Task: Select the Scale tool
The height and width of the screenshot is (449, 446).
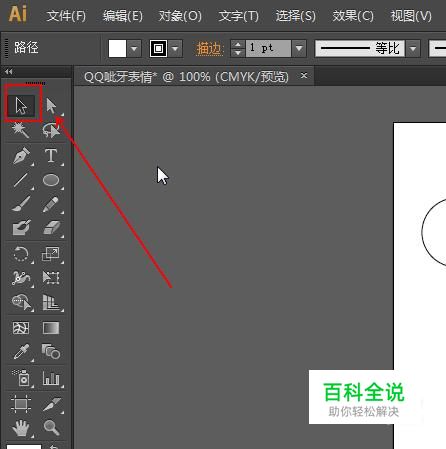Action: [x=51, y=254]
